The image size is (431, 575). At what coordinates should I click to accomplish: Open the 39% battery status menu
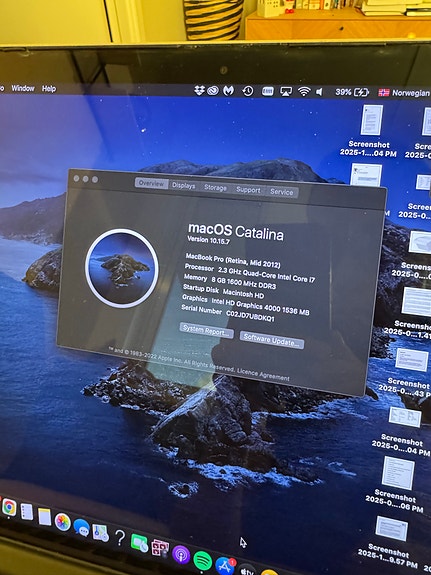(352, 92)
